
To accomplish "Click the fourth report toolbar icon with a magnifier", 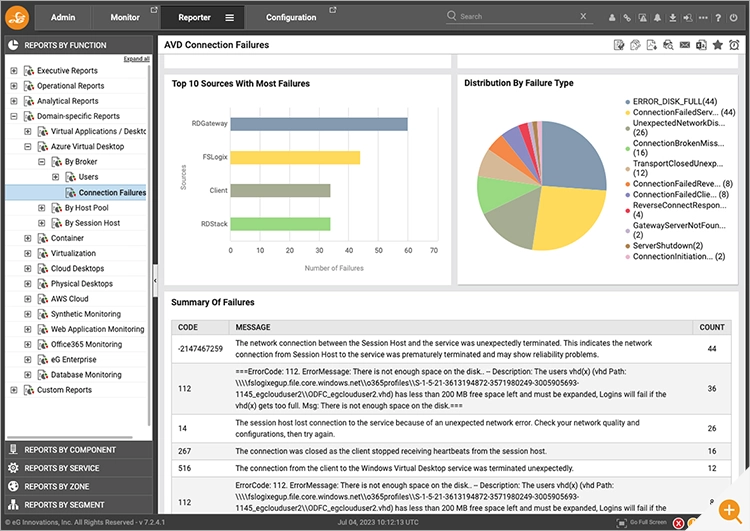I will (668, 45).
